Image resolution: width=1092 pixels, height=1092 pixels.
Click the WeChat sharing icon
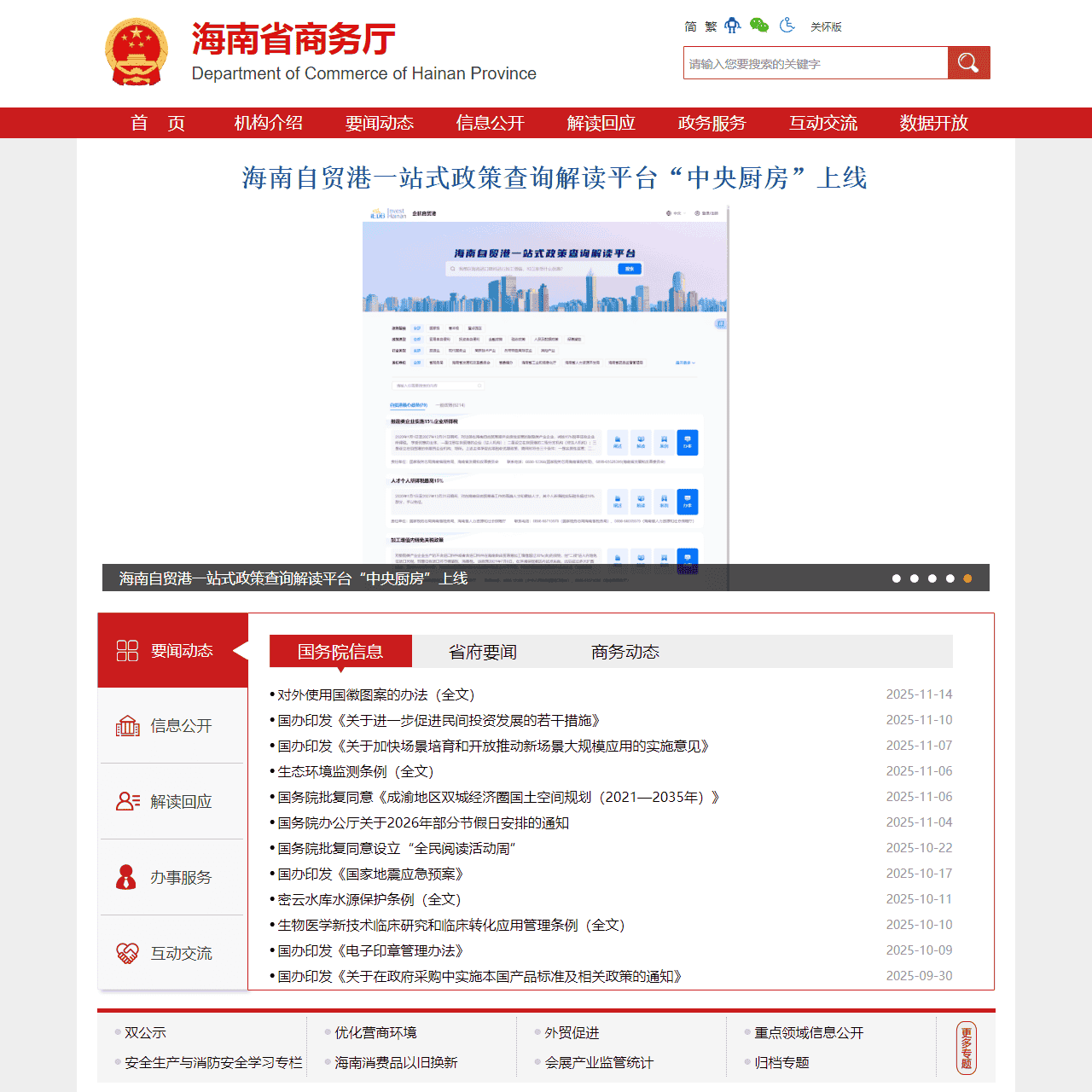point(758,26)
